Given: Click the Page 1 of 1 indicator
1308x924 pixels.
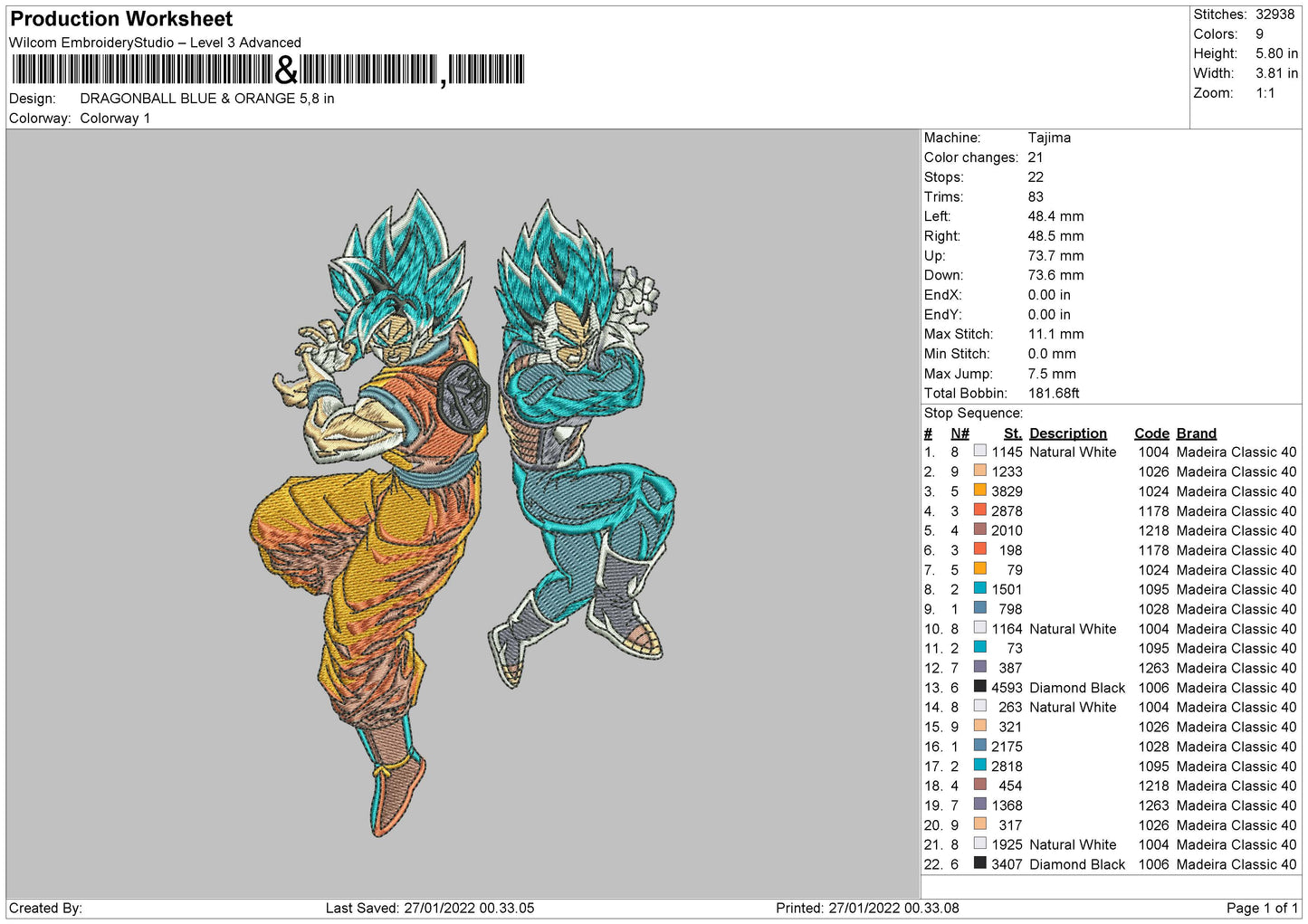Looking at the screenshot, I should [x=1261, y=908].
